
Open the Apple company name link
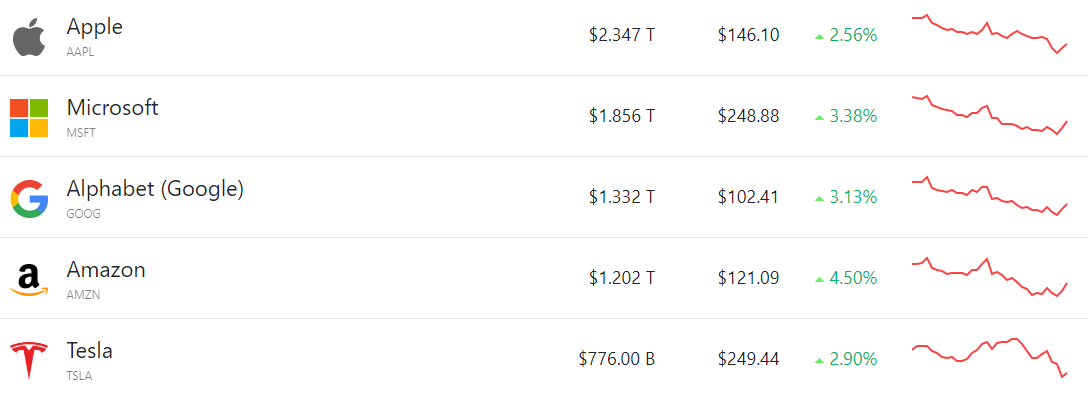pos(94,26)
